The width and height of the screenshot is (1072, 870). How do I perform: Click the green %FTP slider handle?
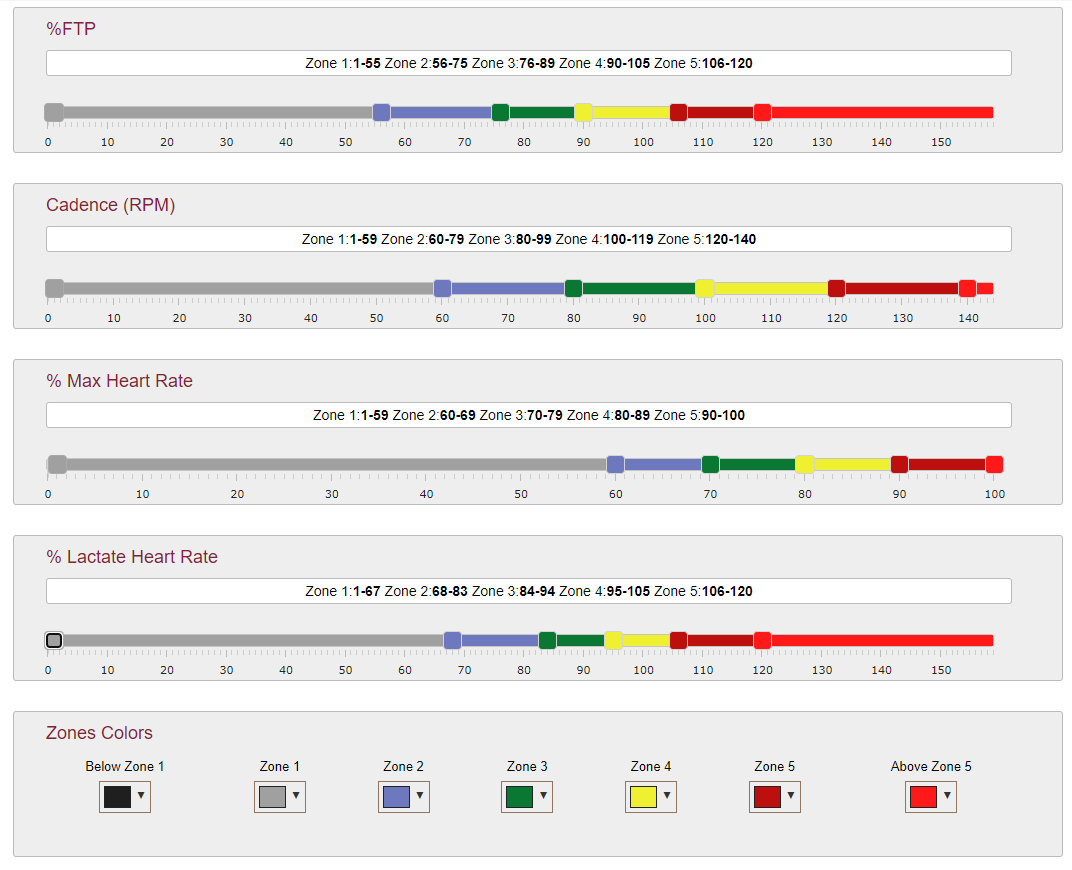click(500, 113)
